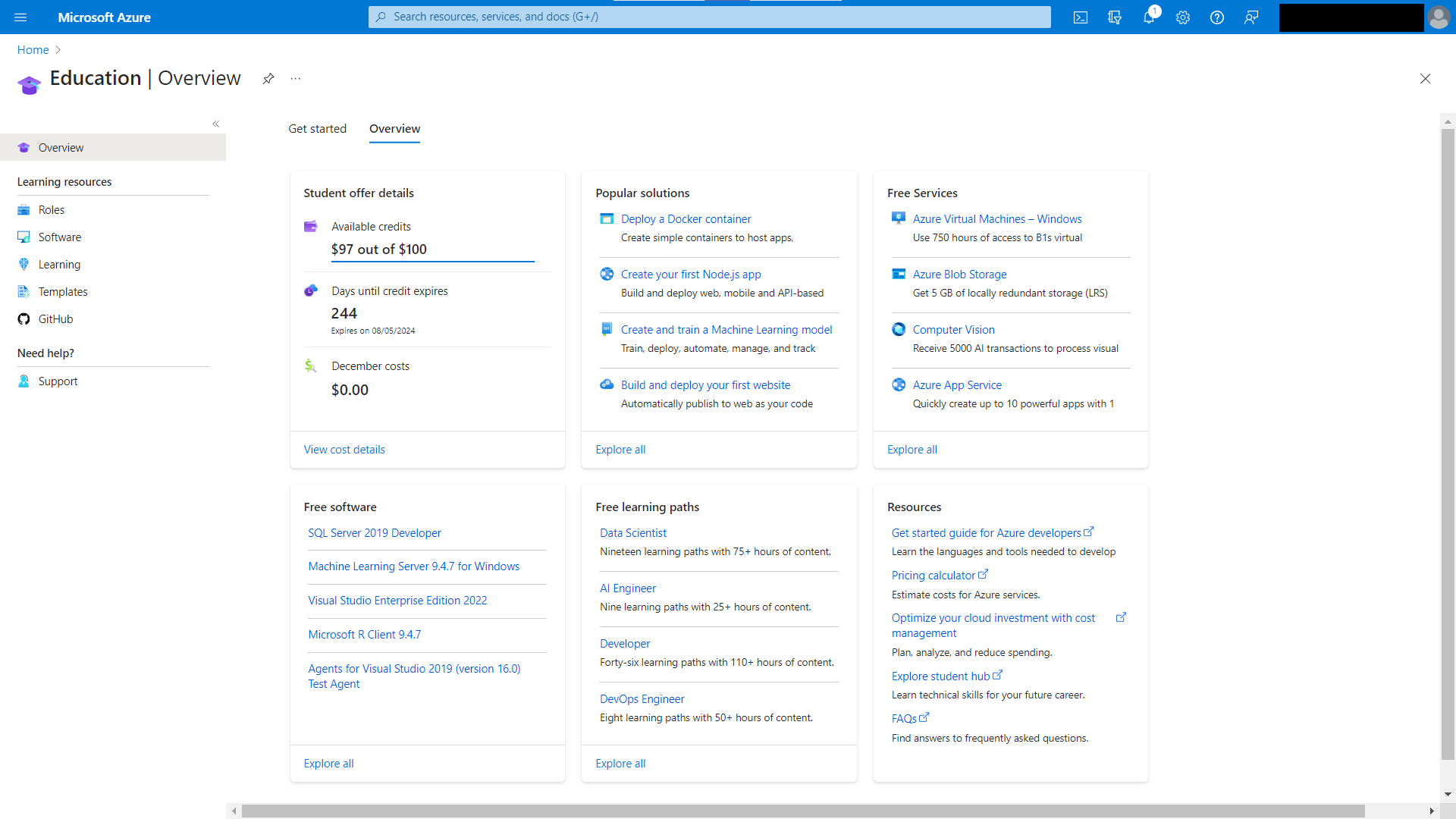Click the Machine Learning model icon
Image resolution: width=1456 pixels, height=819 pixels.
click(607, 329)
